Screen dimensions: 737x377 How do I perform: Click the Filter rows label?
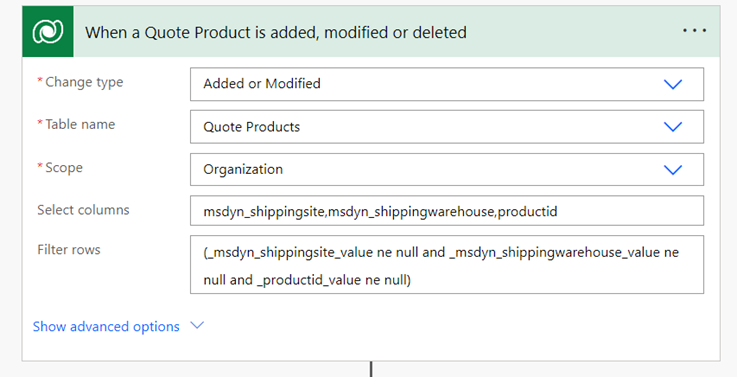click(69, 250)
